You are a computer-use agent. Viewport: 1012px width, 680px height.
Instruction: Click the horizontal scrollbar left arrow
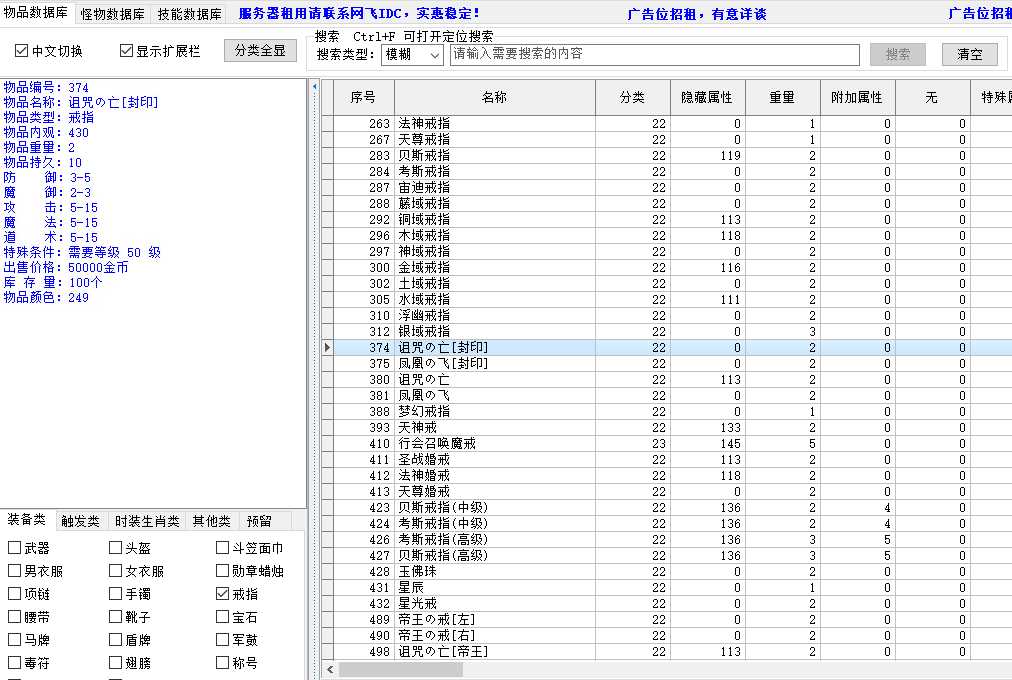click(330, 669)
